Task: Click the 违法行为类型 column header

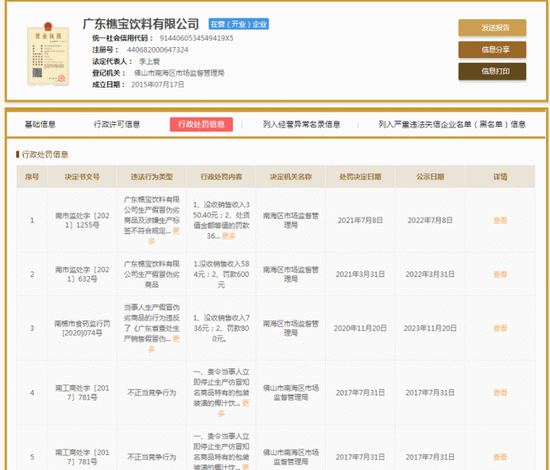Action: pos(152,176)
